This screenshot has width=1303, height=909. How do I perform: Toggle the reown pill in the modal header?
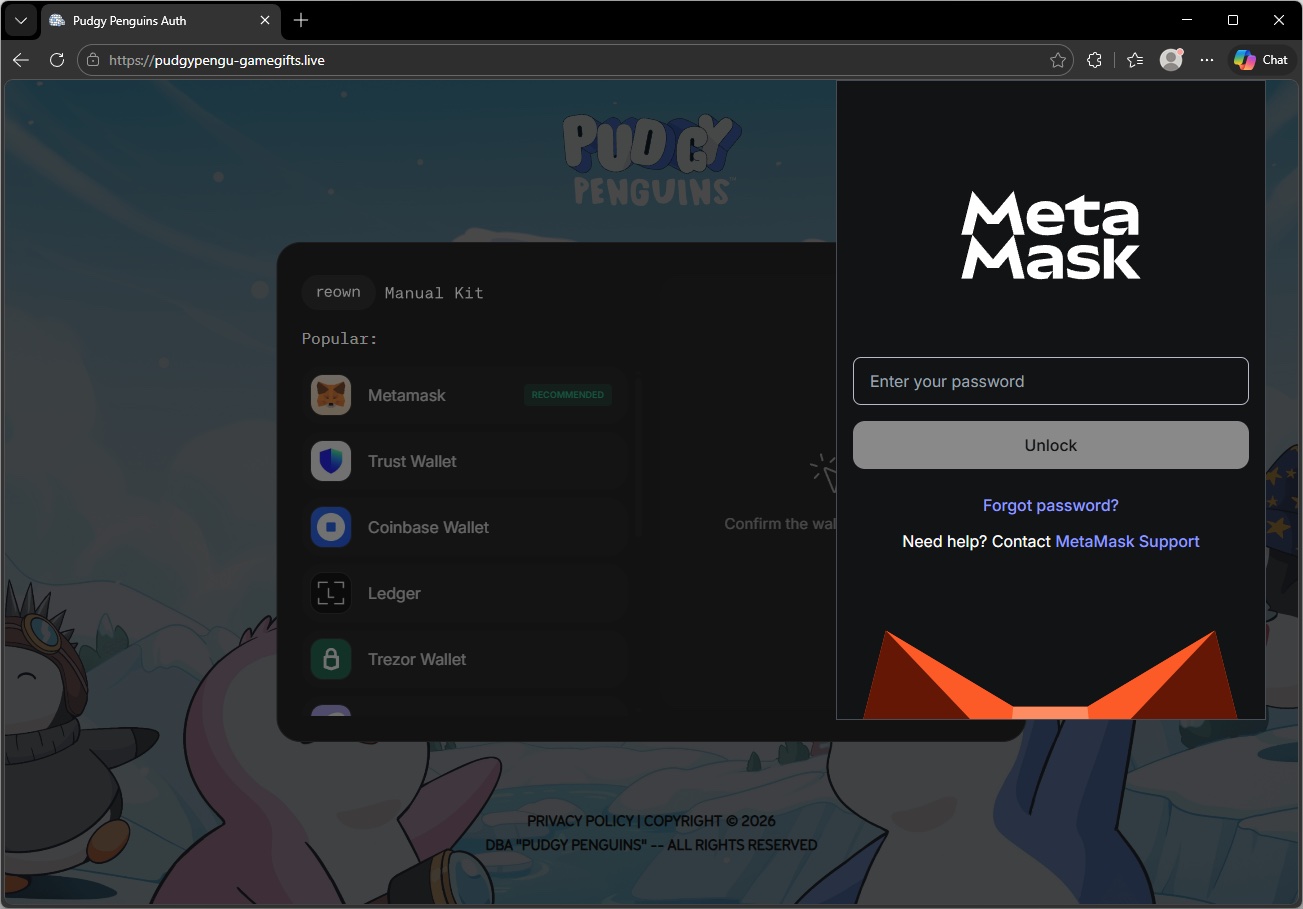338,292
